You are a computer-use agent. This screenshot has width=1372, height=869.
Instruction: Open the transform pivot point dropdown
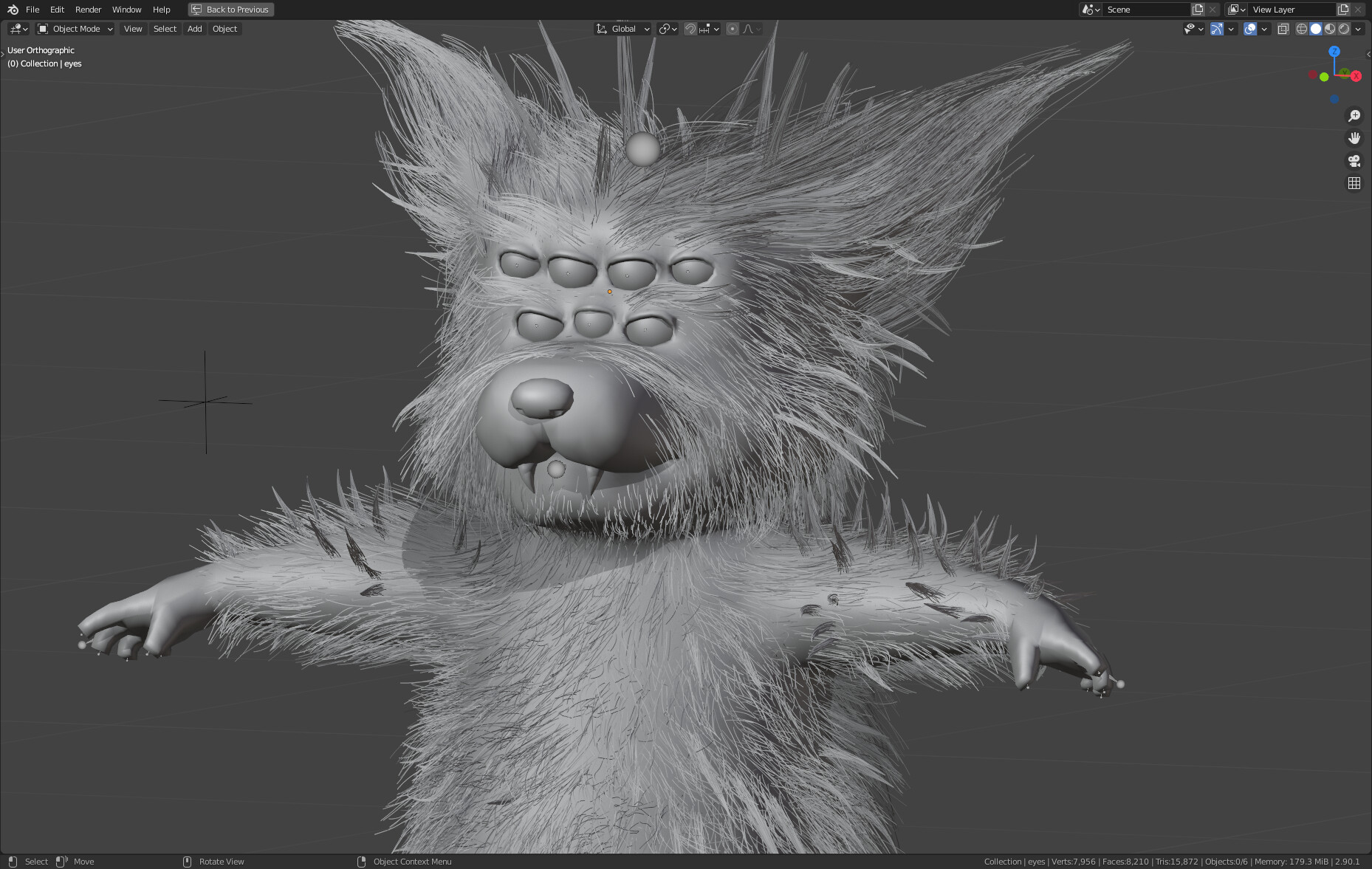point(667,29)
